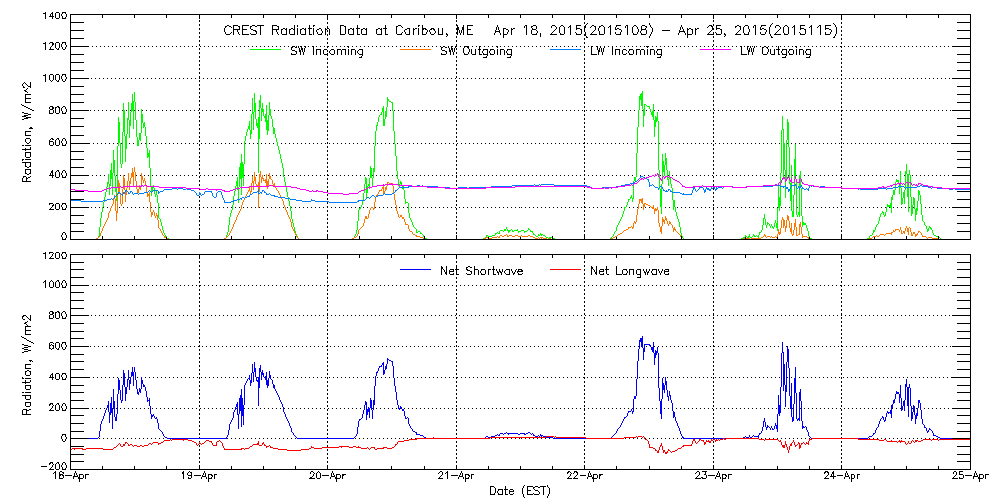1000x500 pixels.
Task: Click the 21-Apr date tick label
Action: [x=456, y=477]
